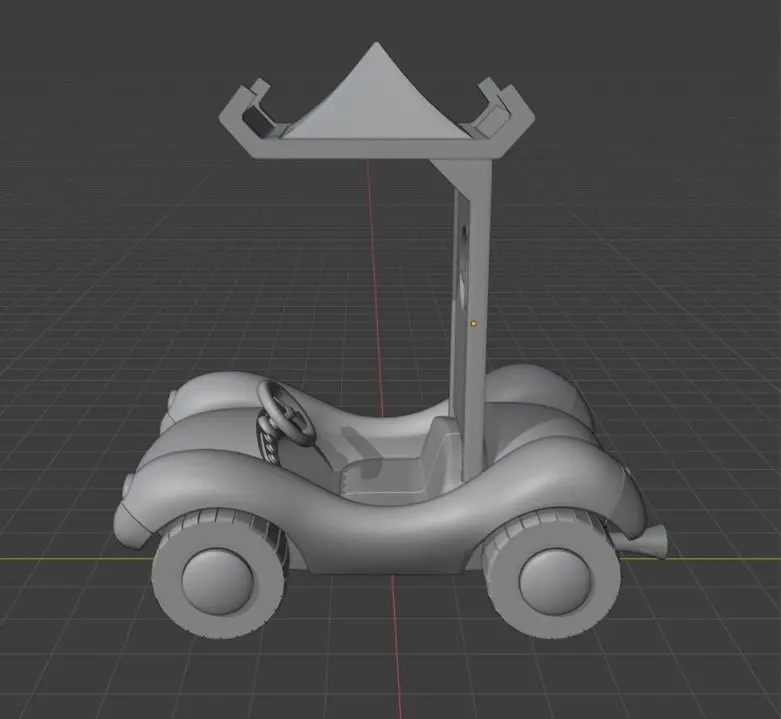The width and height of the screenshot is (781, 719).
Task: Click the orange object origin dot
Action: pos(474,324)
